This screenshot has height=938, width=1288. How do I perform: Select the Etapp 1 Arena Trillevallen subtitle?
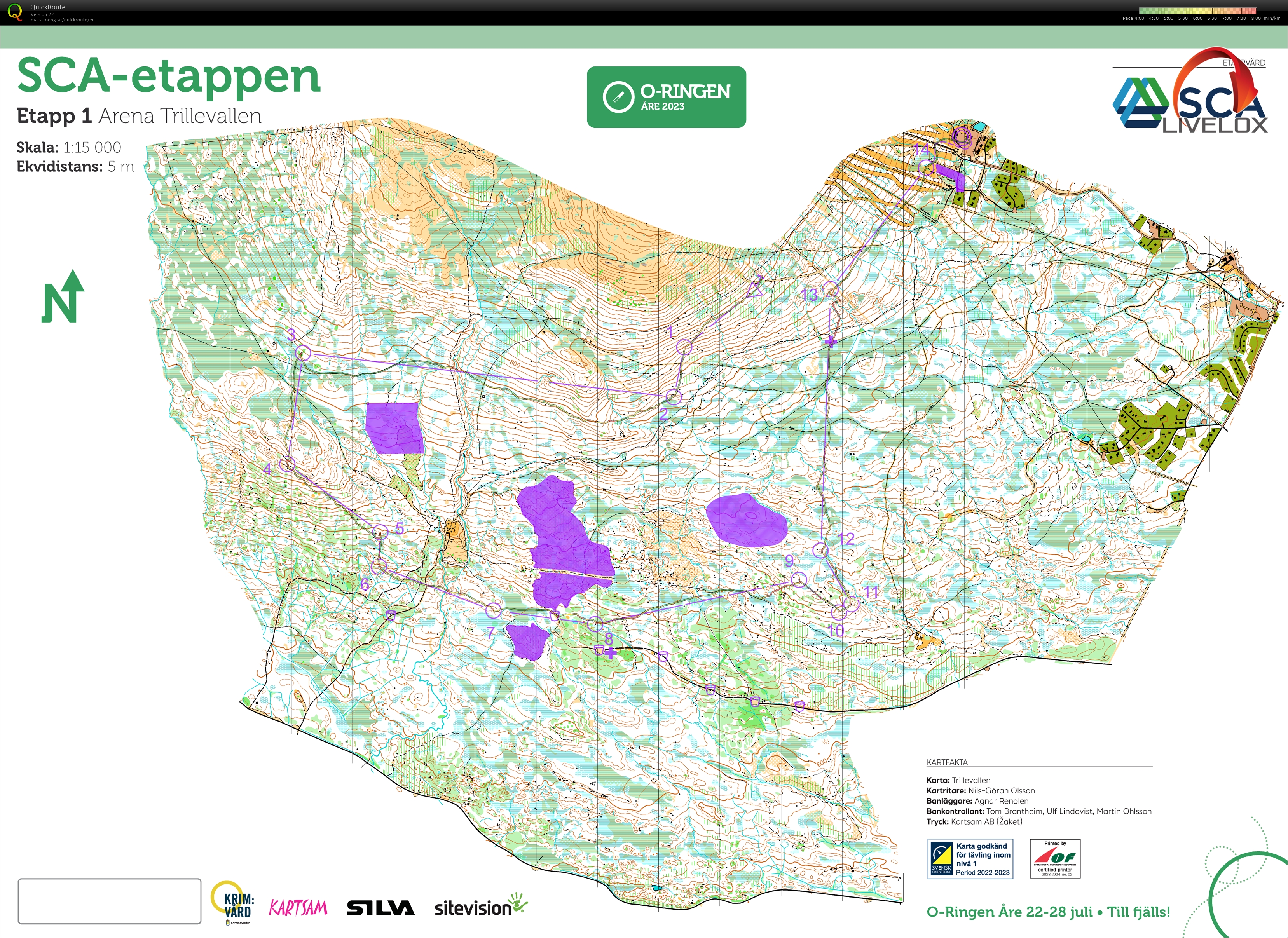tap(139, 115)
